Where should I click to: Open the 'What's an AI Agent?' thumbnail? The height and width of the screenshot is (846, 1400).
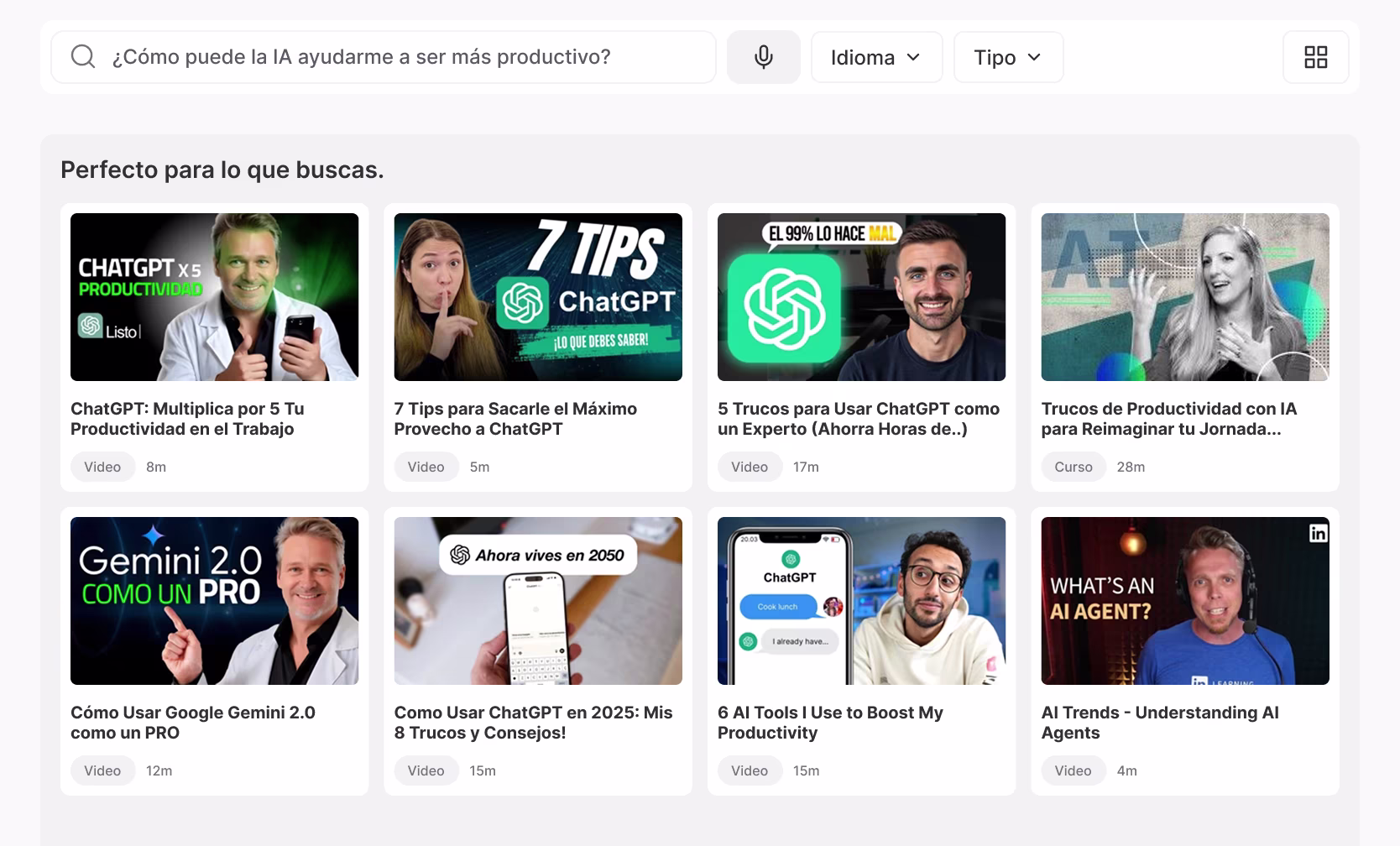tap(1185, 601)
